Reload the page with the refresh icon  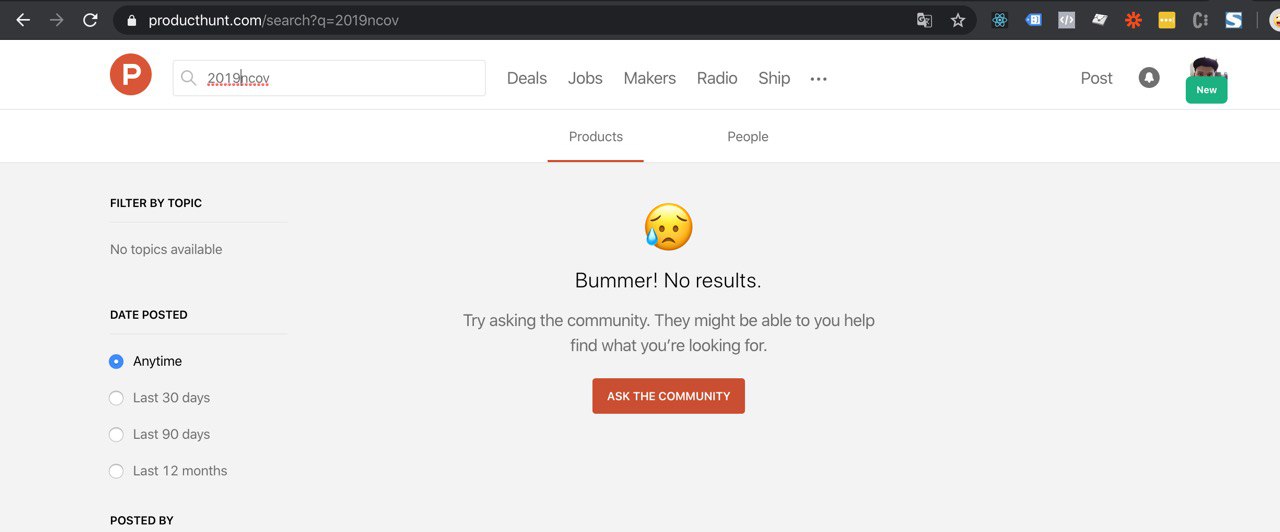coord(91,20)
